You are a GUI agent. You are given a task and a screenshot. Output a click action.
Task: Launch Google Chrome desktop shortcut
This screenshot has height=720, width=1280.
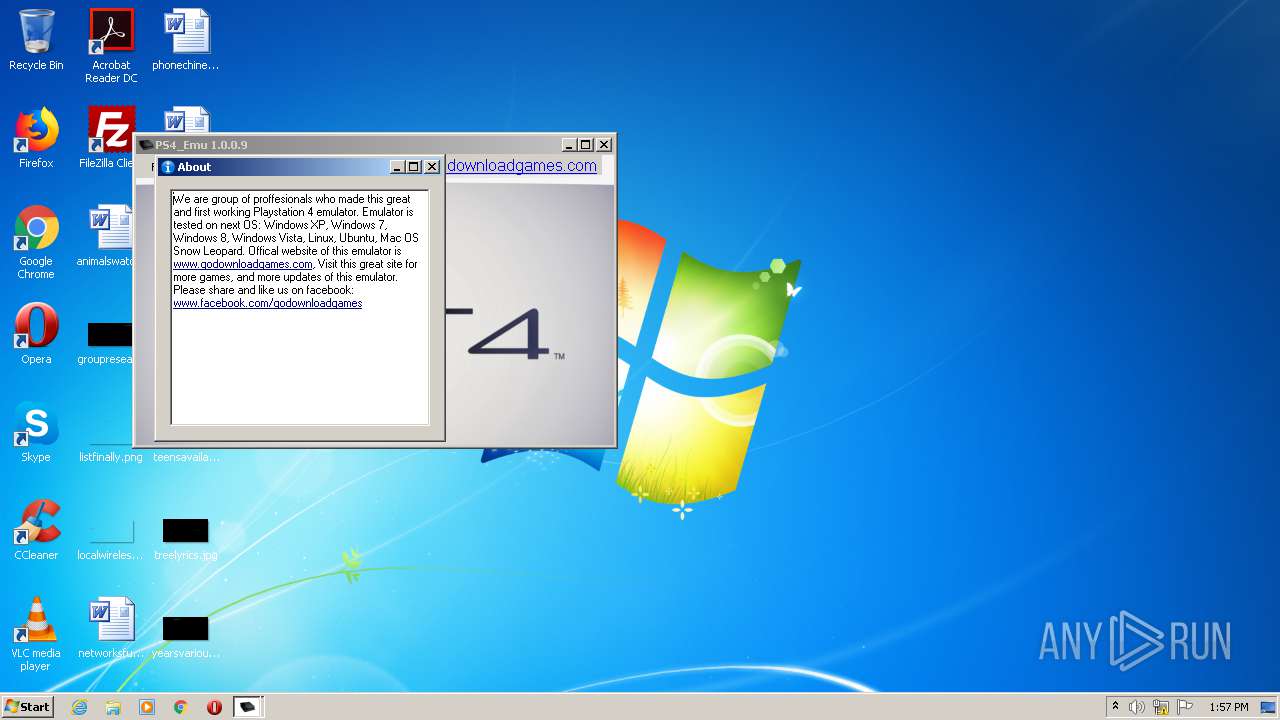point(36,242)
